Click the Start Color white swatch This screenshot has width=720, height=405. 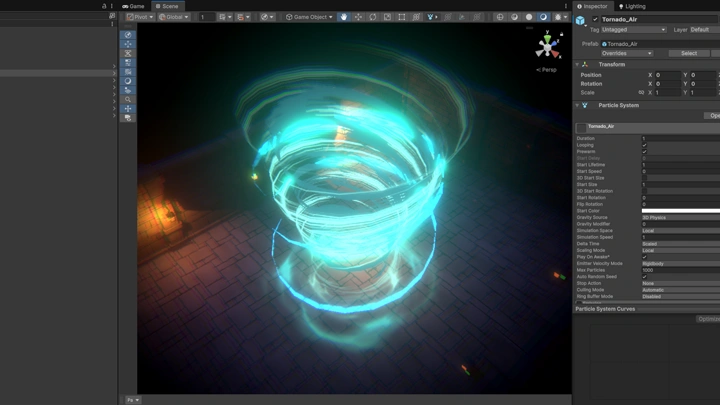pos(680,211)
